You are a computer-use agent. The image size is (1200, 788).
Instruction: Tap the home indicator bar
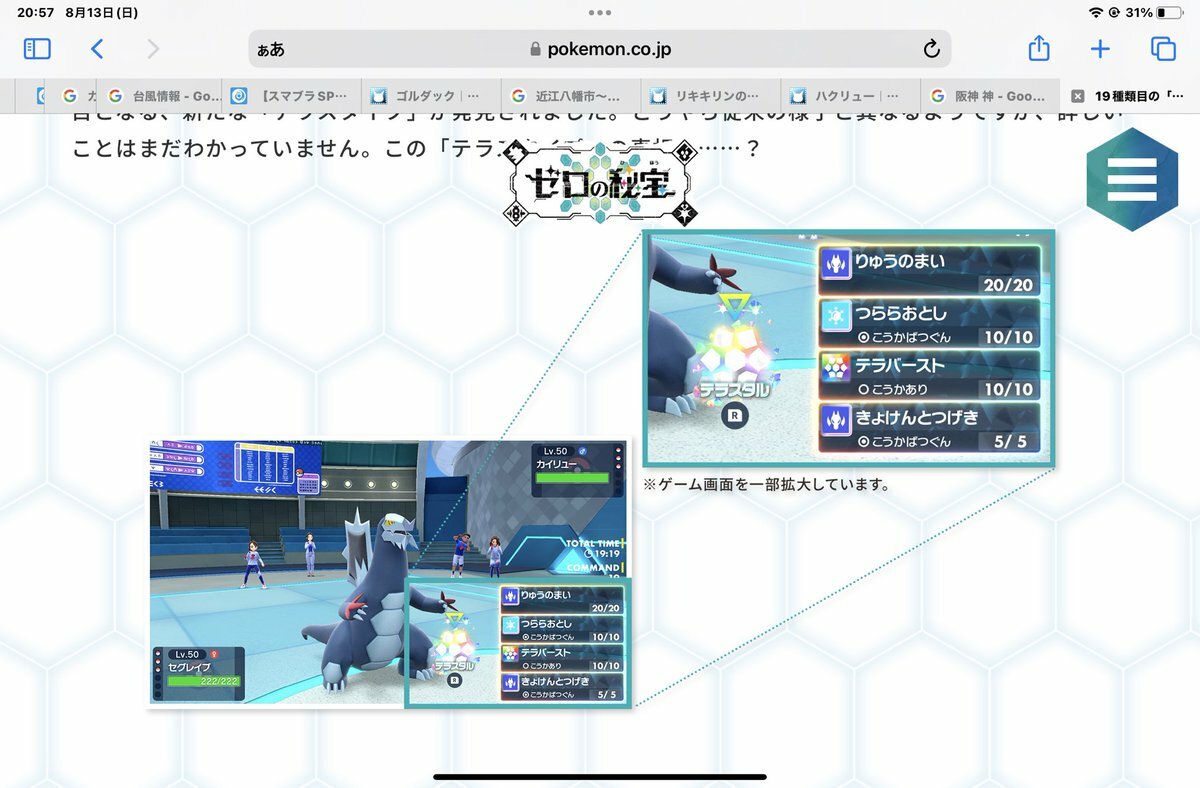tap(600, 776)
